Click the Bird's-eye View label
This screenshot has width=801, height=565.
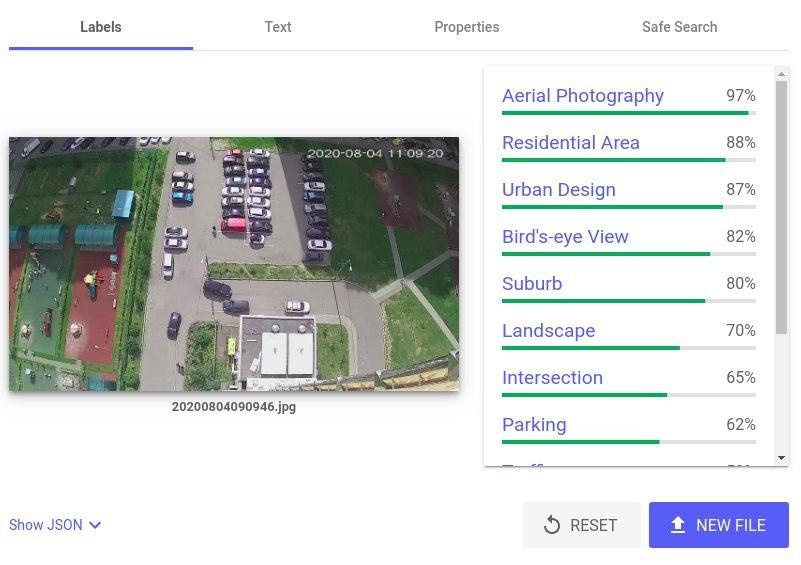click(565, 237)
